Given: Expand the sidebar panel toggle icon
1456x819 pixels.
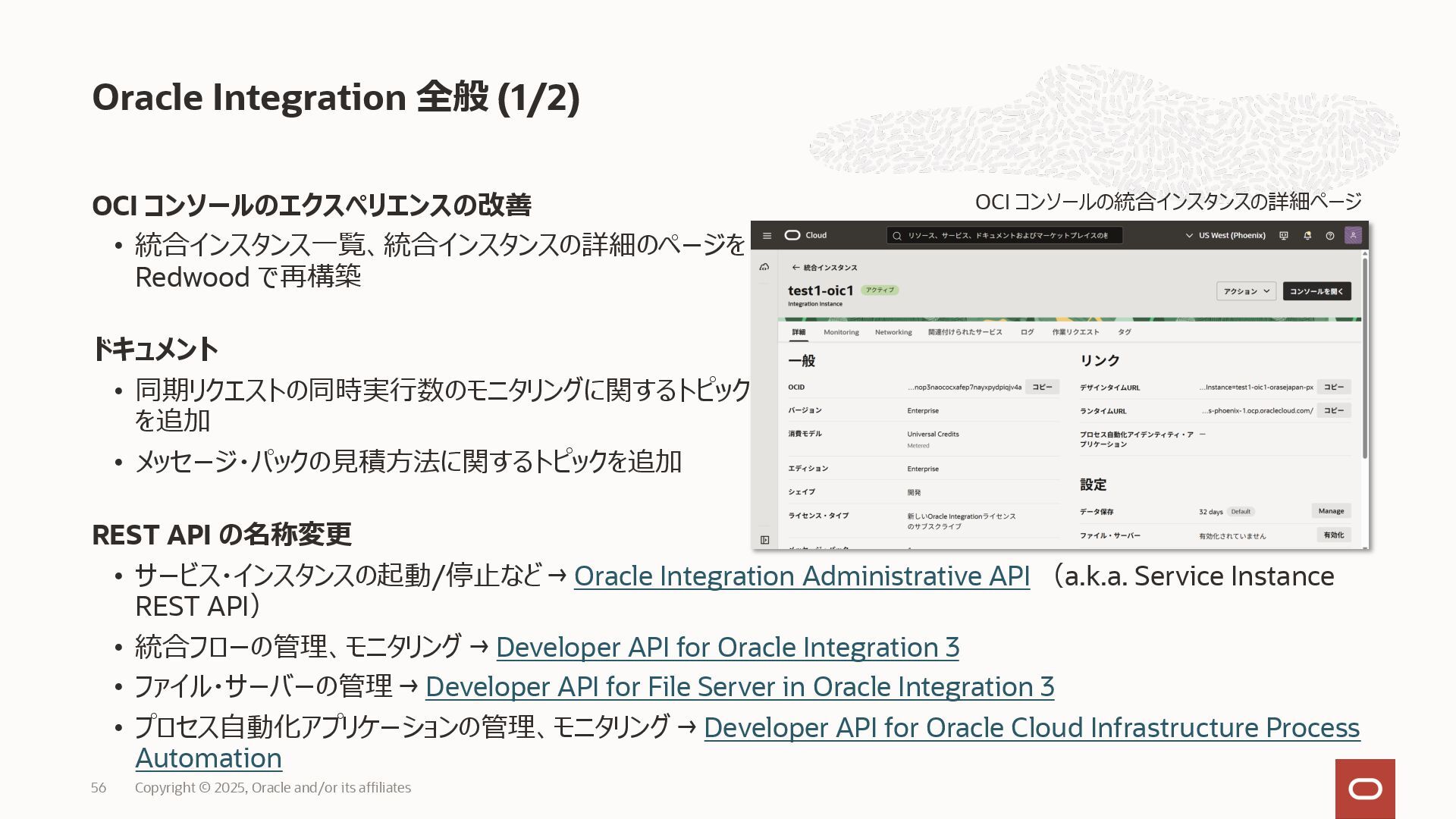Looking at the screenshot, I should point(764,540).
